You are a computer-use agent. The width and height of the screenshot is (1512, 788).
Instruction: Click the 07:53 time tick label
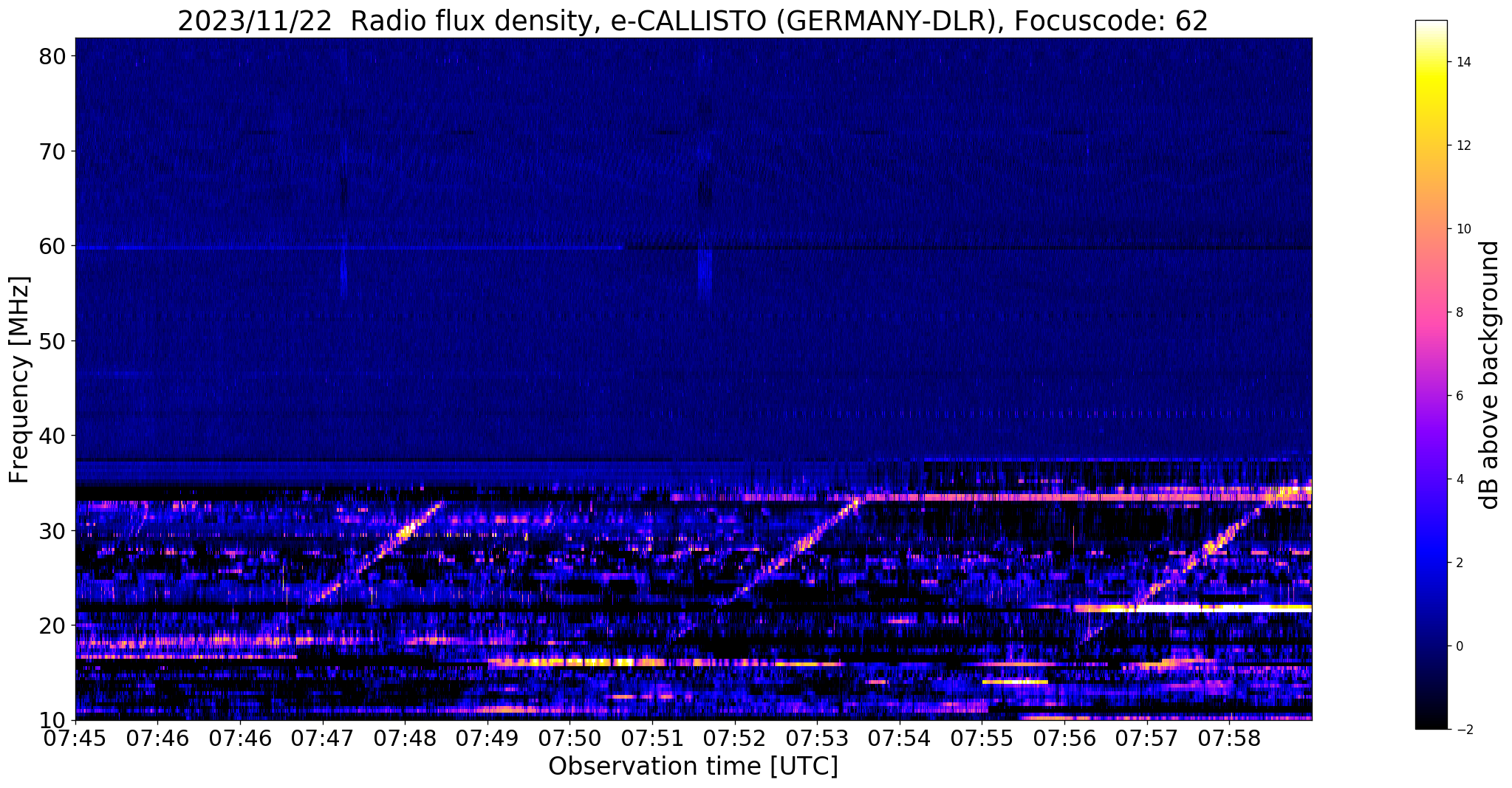point(817,738)
